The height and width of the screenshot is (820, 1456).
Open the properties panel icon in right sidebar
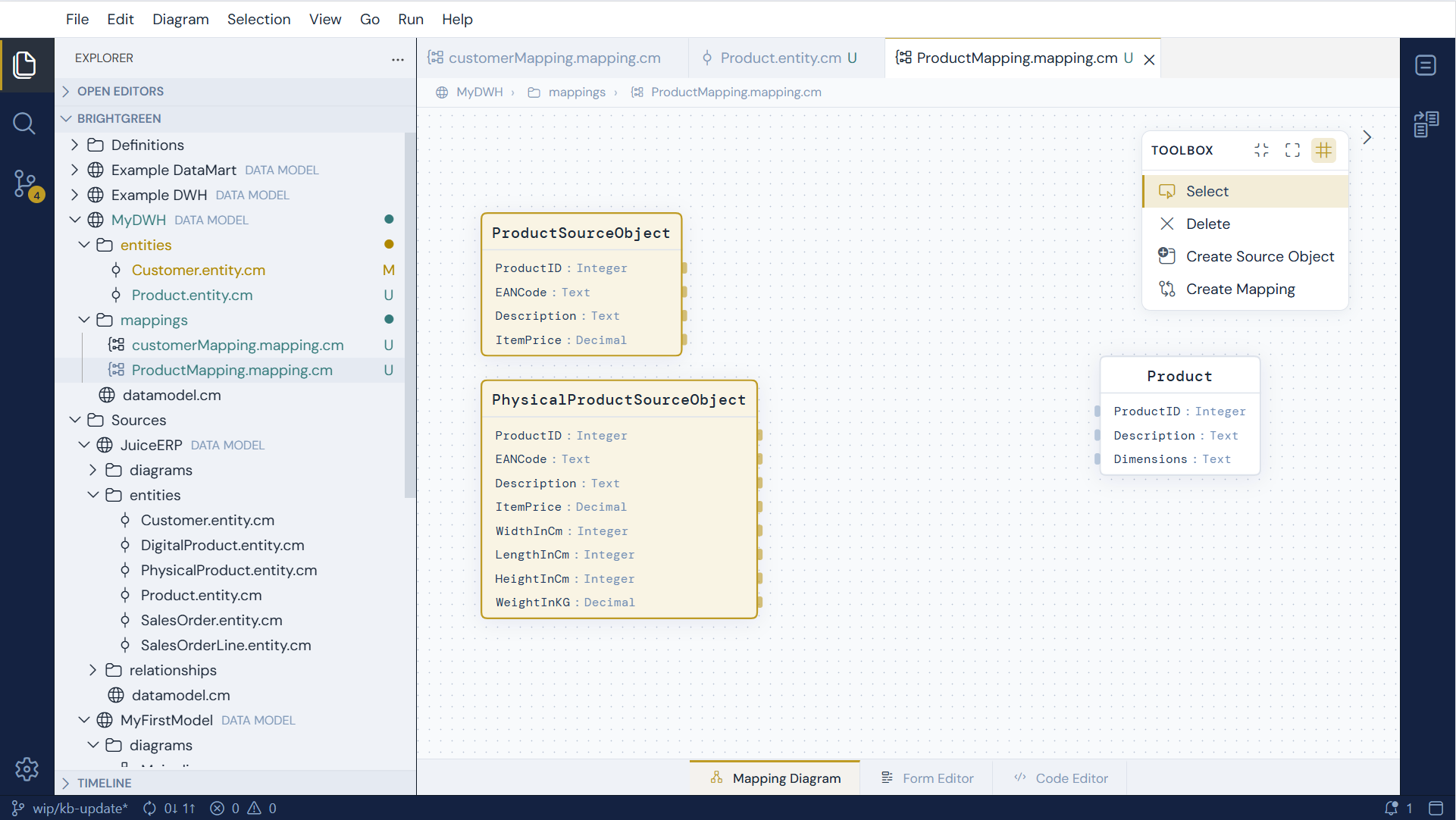(1426, 66)
